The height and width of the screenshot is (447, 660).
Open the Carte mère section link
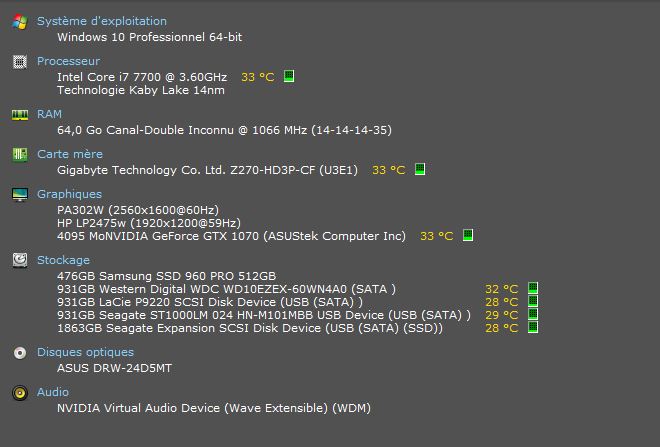(70, 154)
